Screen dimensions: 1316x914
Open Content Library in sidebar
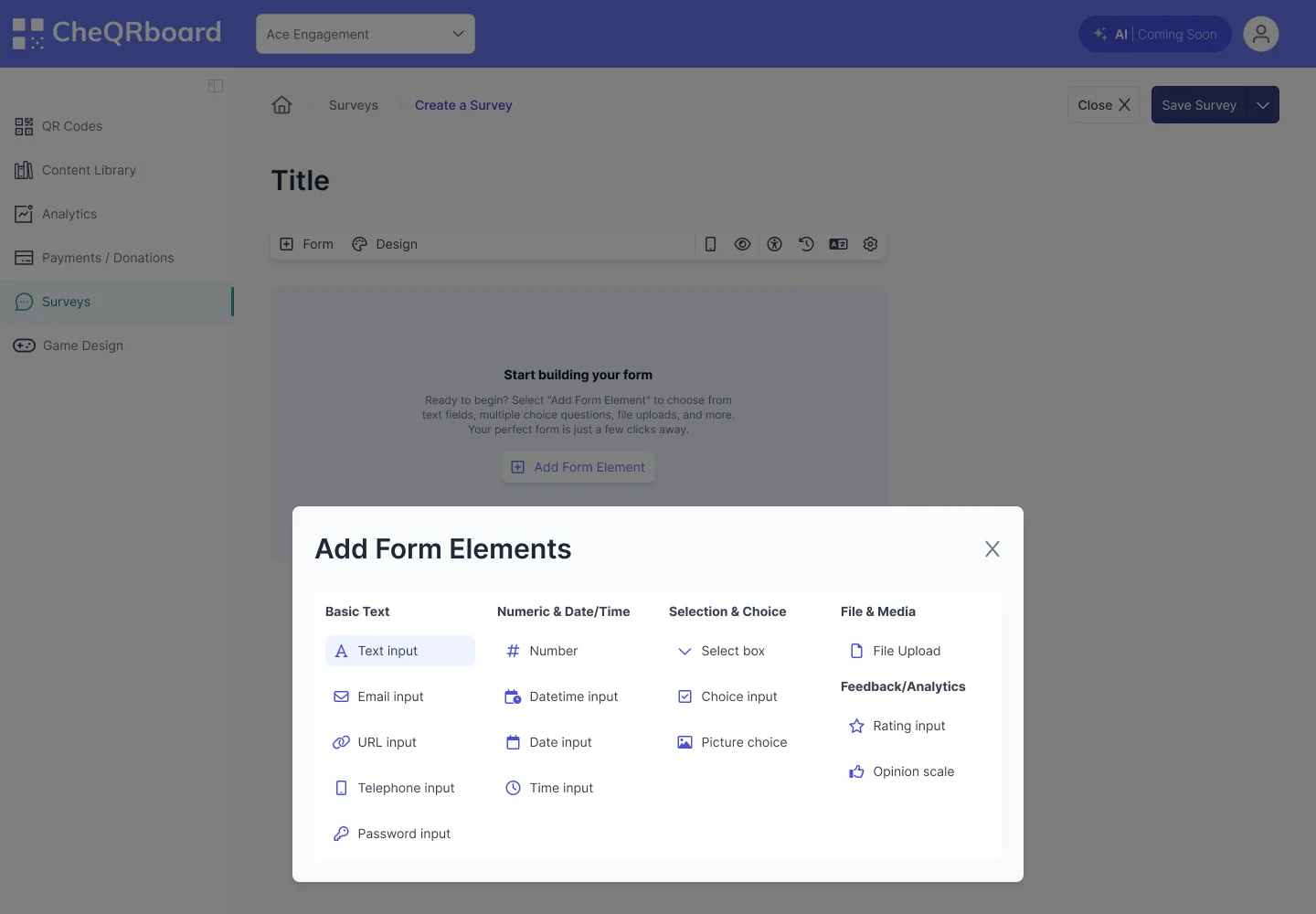click(117, 170)
